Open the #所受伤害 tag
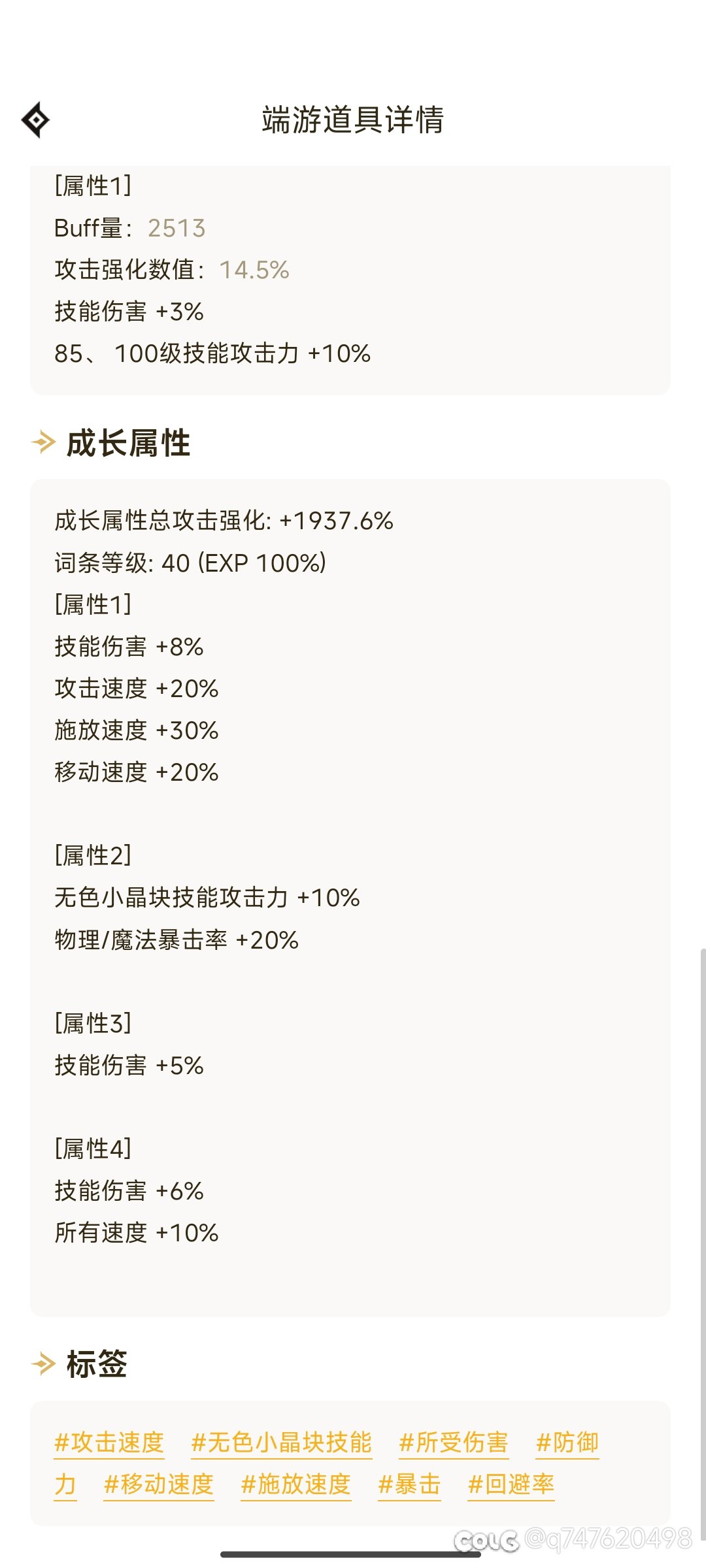 coord(453,1442)
